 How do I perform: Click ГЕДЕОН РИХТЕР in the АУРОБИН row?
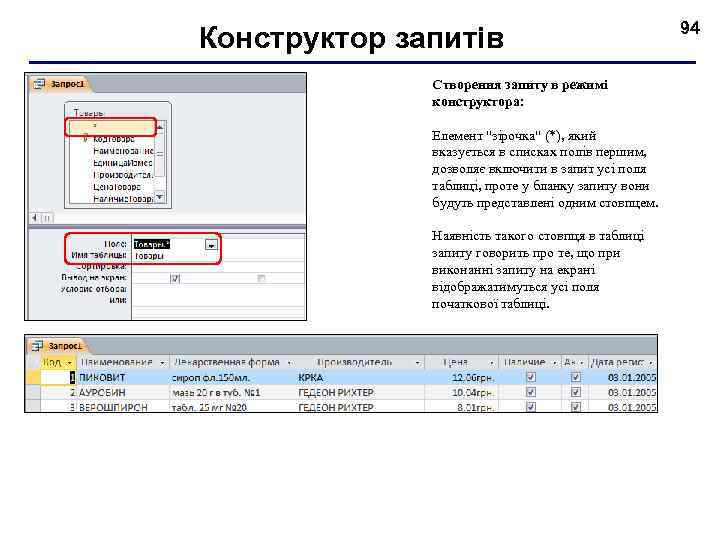click(x=361, y=392)
